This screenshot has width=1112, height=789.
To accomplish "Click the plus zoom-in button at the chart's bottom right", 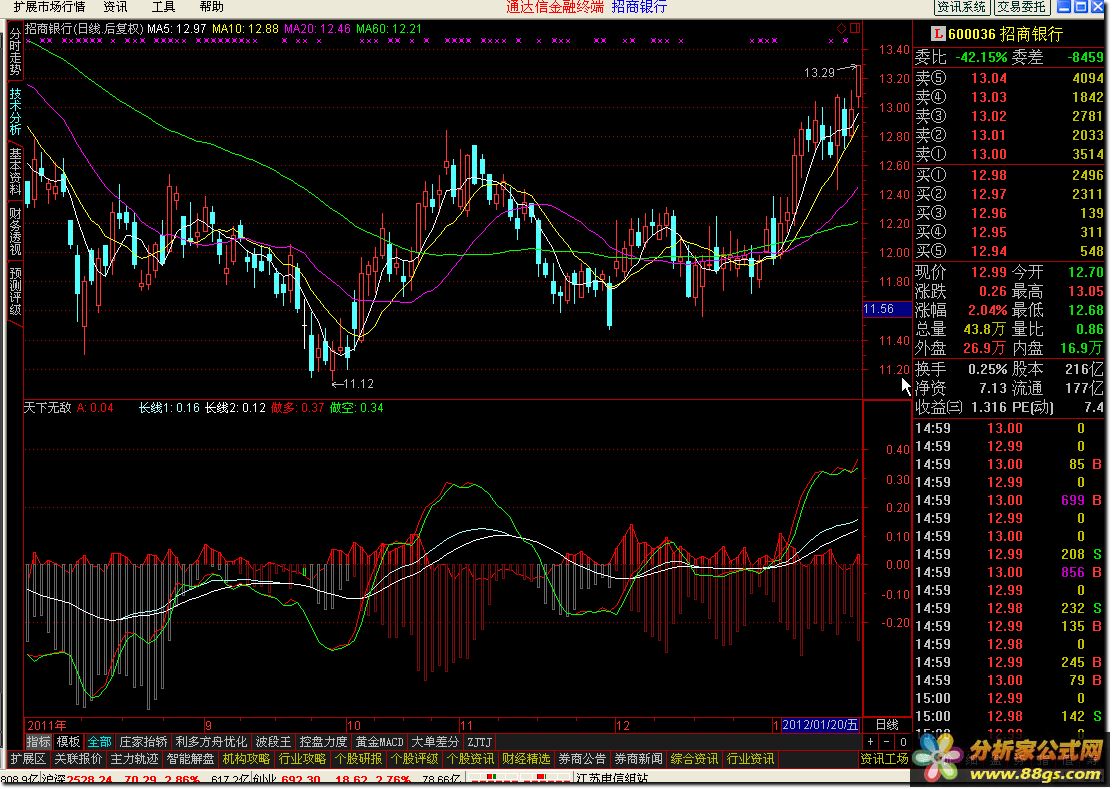I will pos(871,742).
